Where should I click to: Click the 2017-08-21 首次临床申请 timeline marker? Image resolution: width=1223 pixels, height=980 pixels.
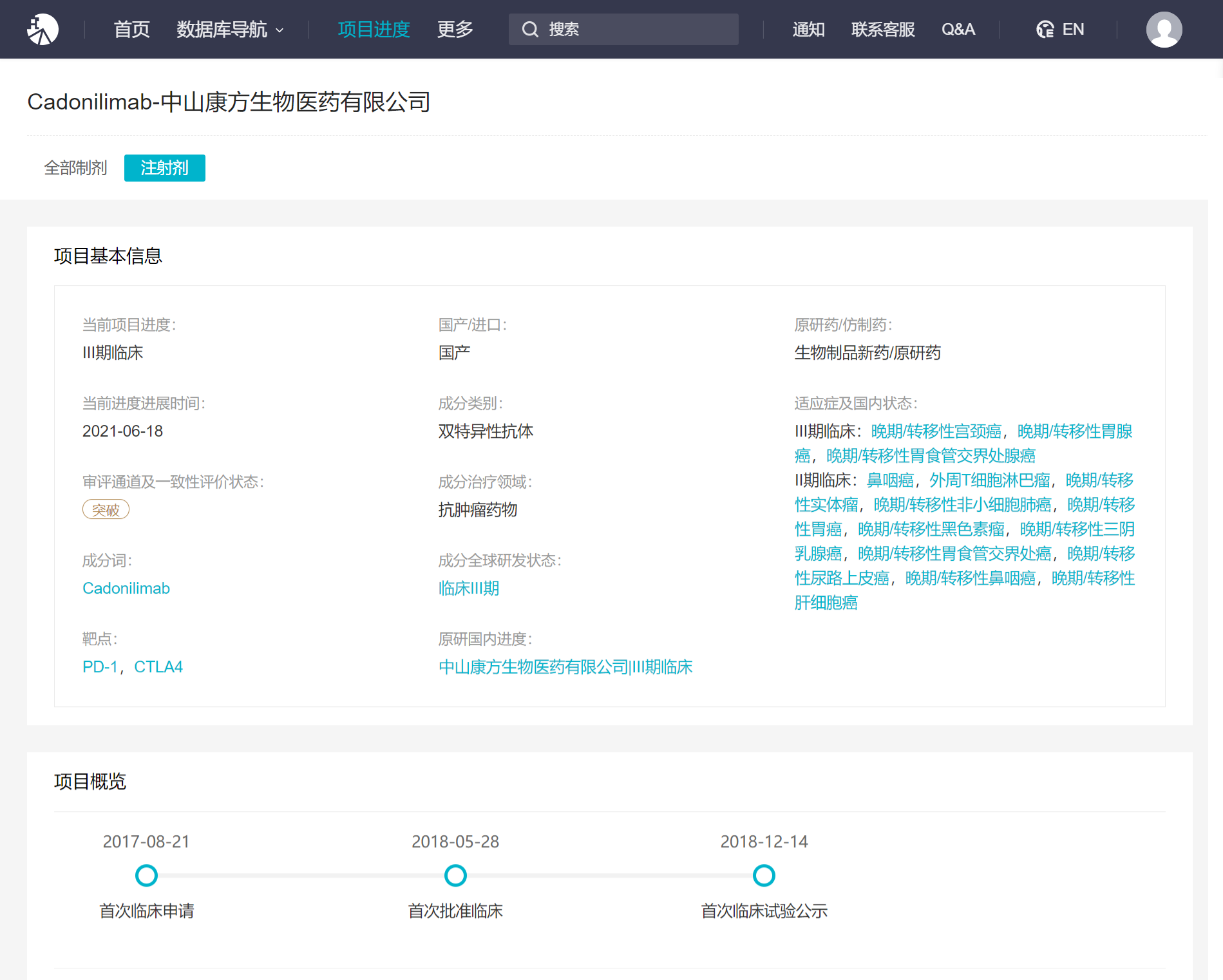[x=146, y=875]
